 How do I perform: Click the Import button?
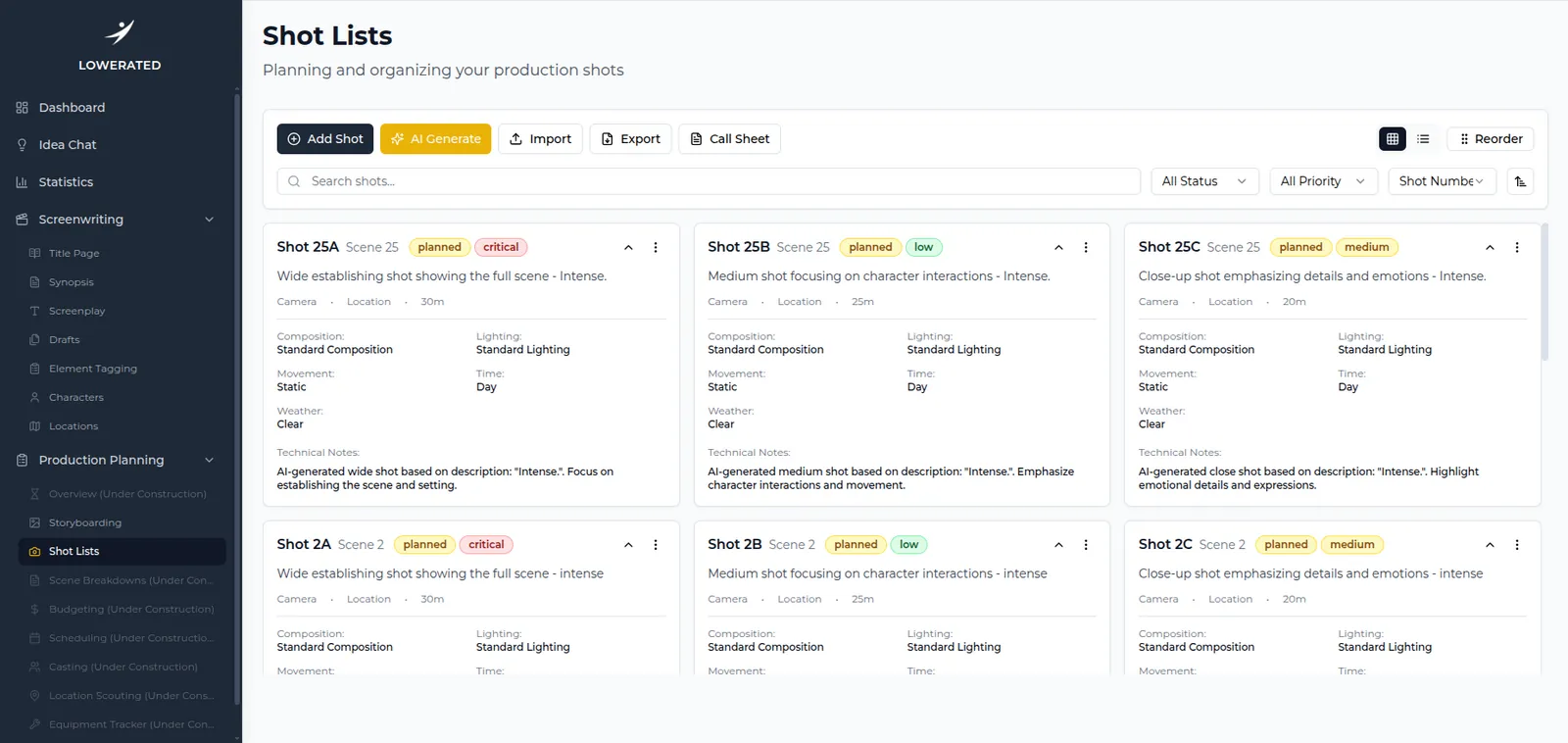(541, 139)
